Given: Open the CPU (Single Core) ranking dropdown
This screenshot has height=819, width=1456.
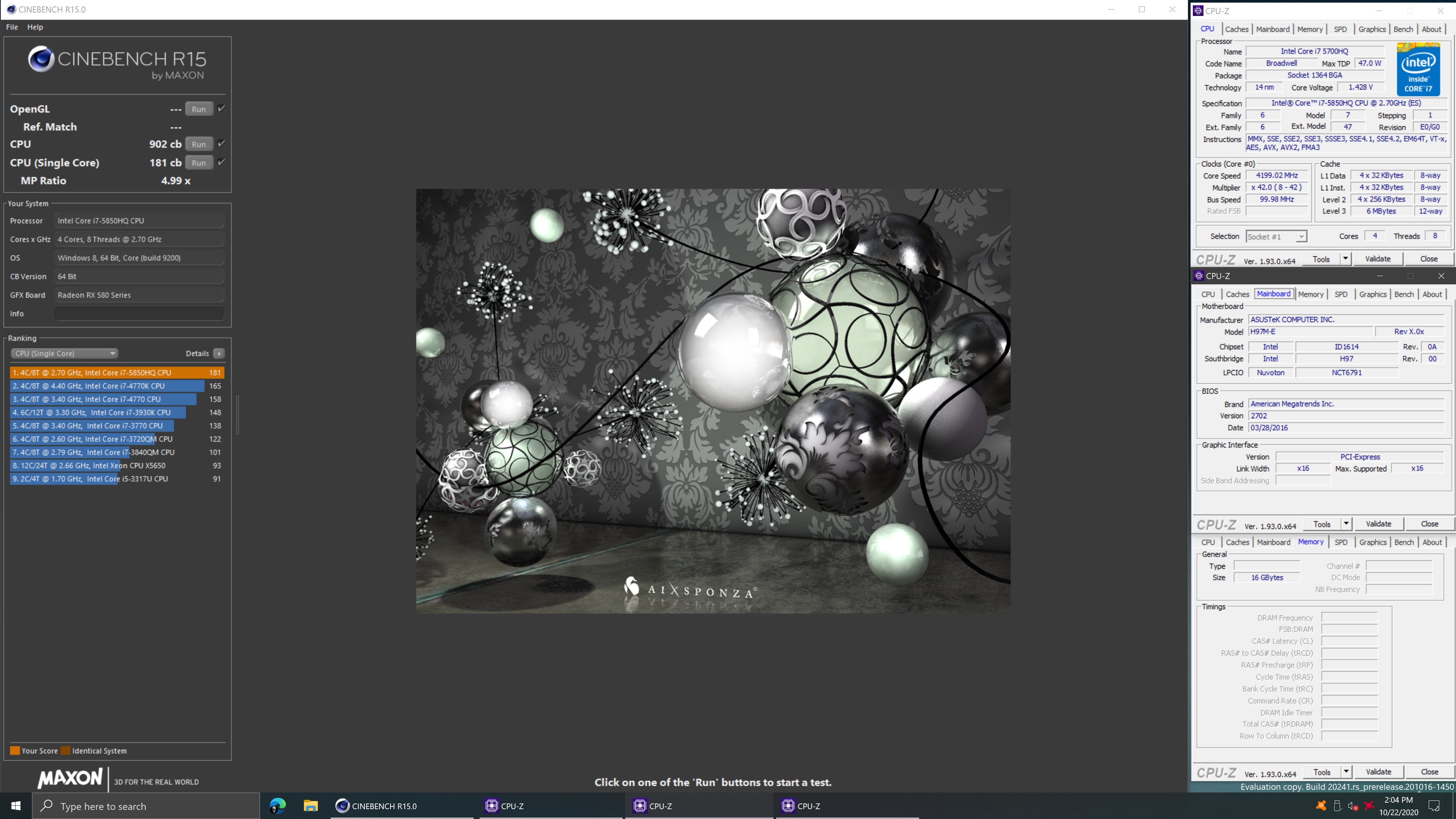Looking at the screenshot, I should tap(64, 353).
